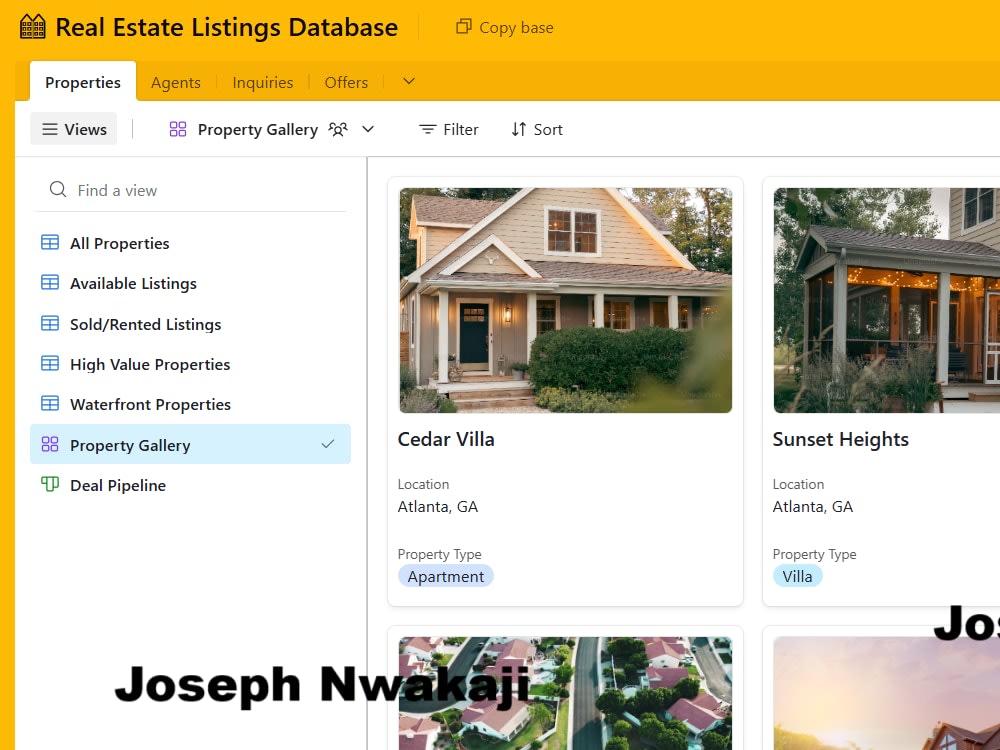Click kanban icon beside Deal Pipeline
The image size is (1000, 750).
point(50,484)
